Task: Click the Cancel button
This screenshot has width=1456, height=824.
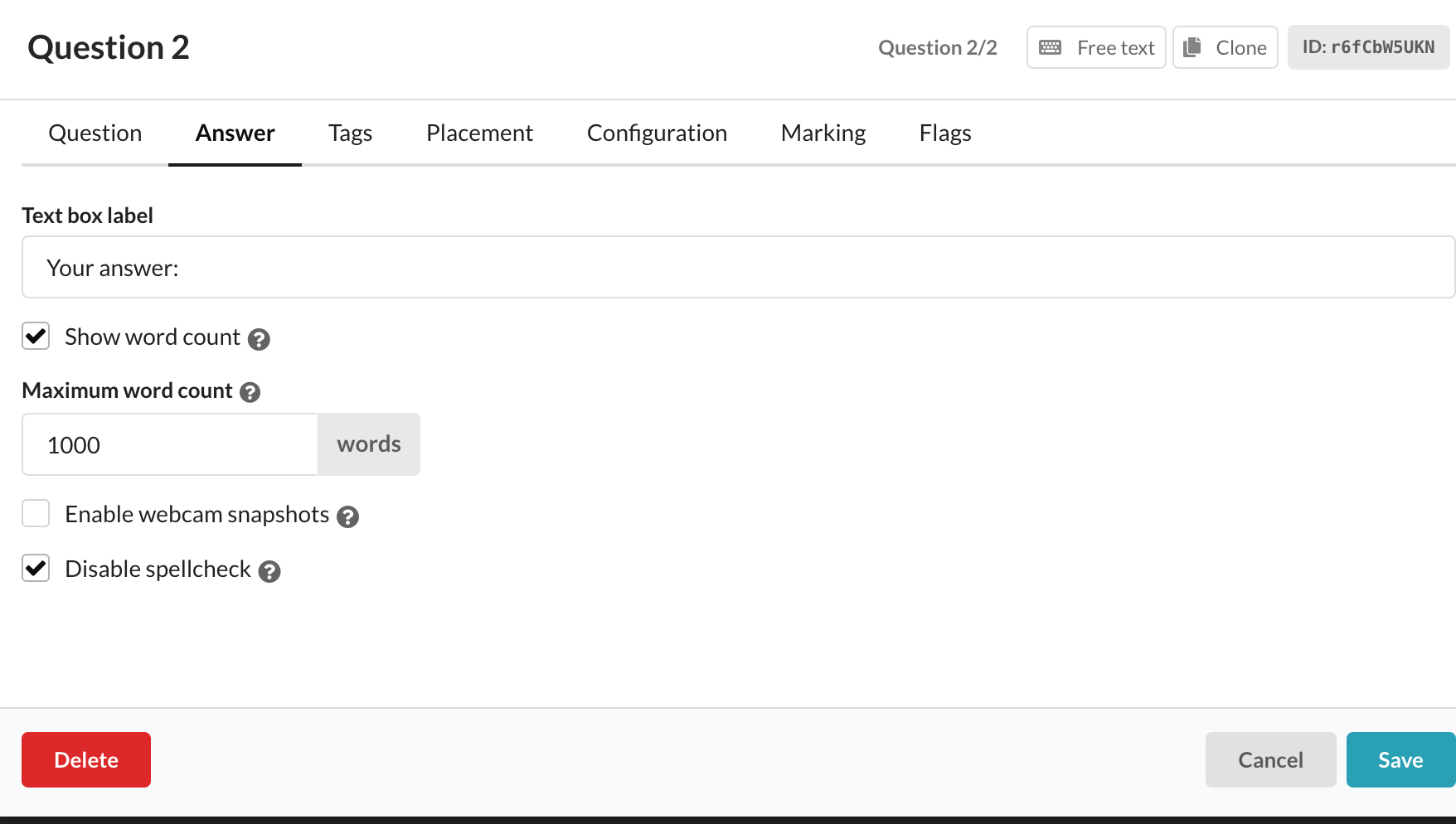Action: coord(1270,759)
